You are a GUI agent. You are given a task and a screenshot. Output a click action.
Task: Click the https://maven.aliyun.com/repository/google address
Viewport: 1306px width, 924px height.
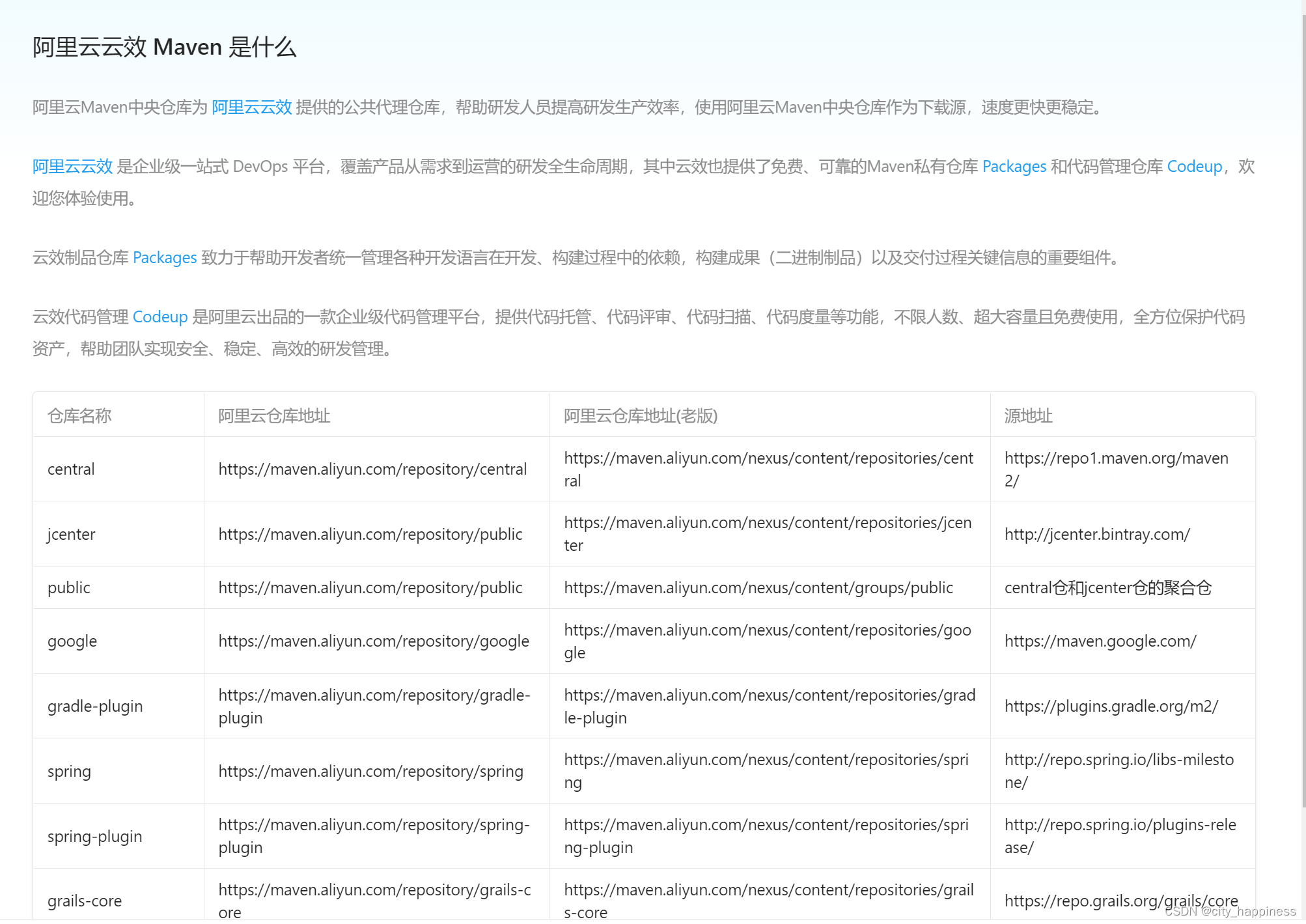tap(374, 641)
